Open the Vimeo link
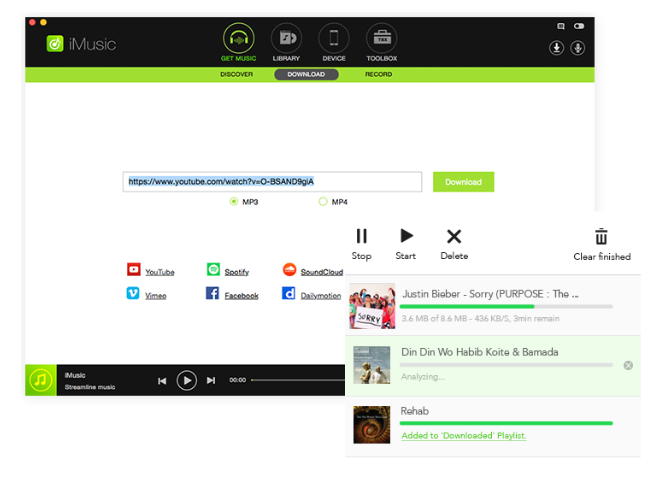666x478 pixels. click(x=155, y=296)
